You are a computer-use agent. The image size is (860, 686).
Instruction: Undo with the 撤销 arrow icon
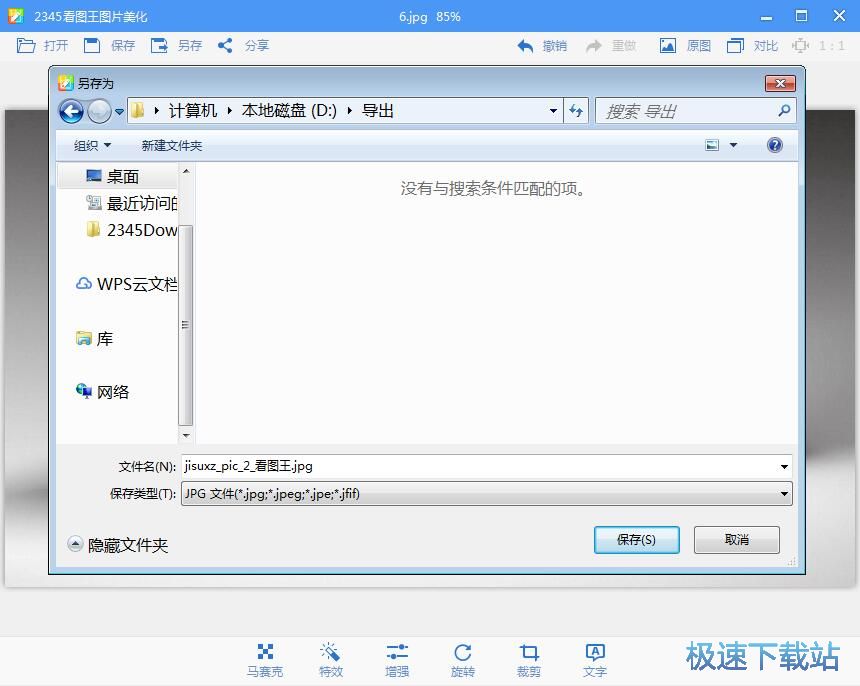(525, 46)
